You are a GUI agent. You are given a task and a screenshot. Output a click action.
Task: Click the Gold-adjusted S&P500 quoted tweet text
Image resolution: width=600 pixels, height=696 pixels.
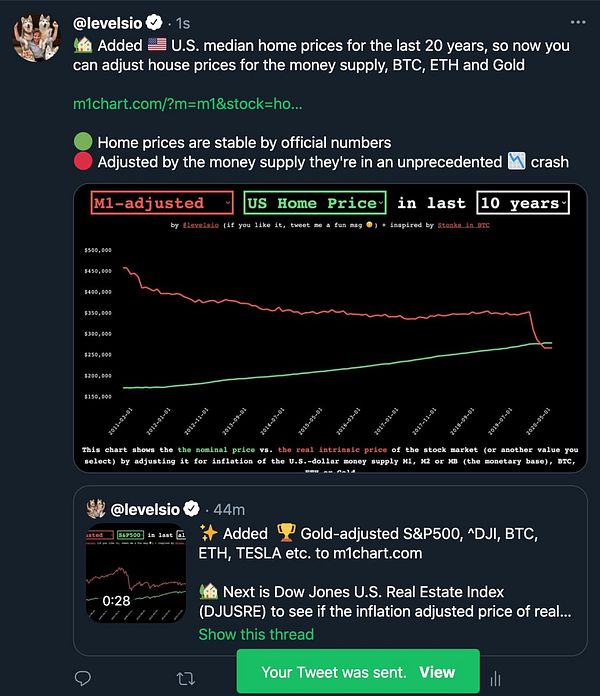click(380, 543)
